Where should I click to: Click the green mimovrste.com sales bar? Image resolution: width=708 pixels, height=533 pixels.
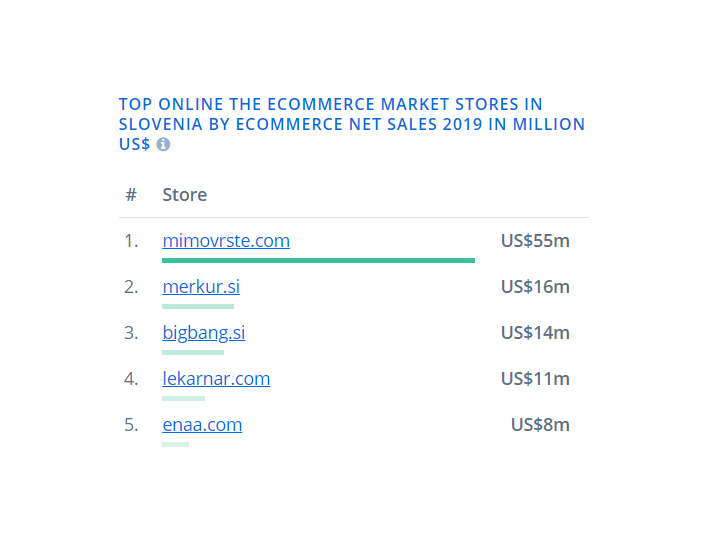click(318, 261)
